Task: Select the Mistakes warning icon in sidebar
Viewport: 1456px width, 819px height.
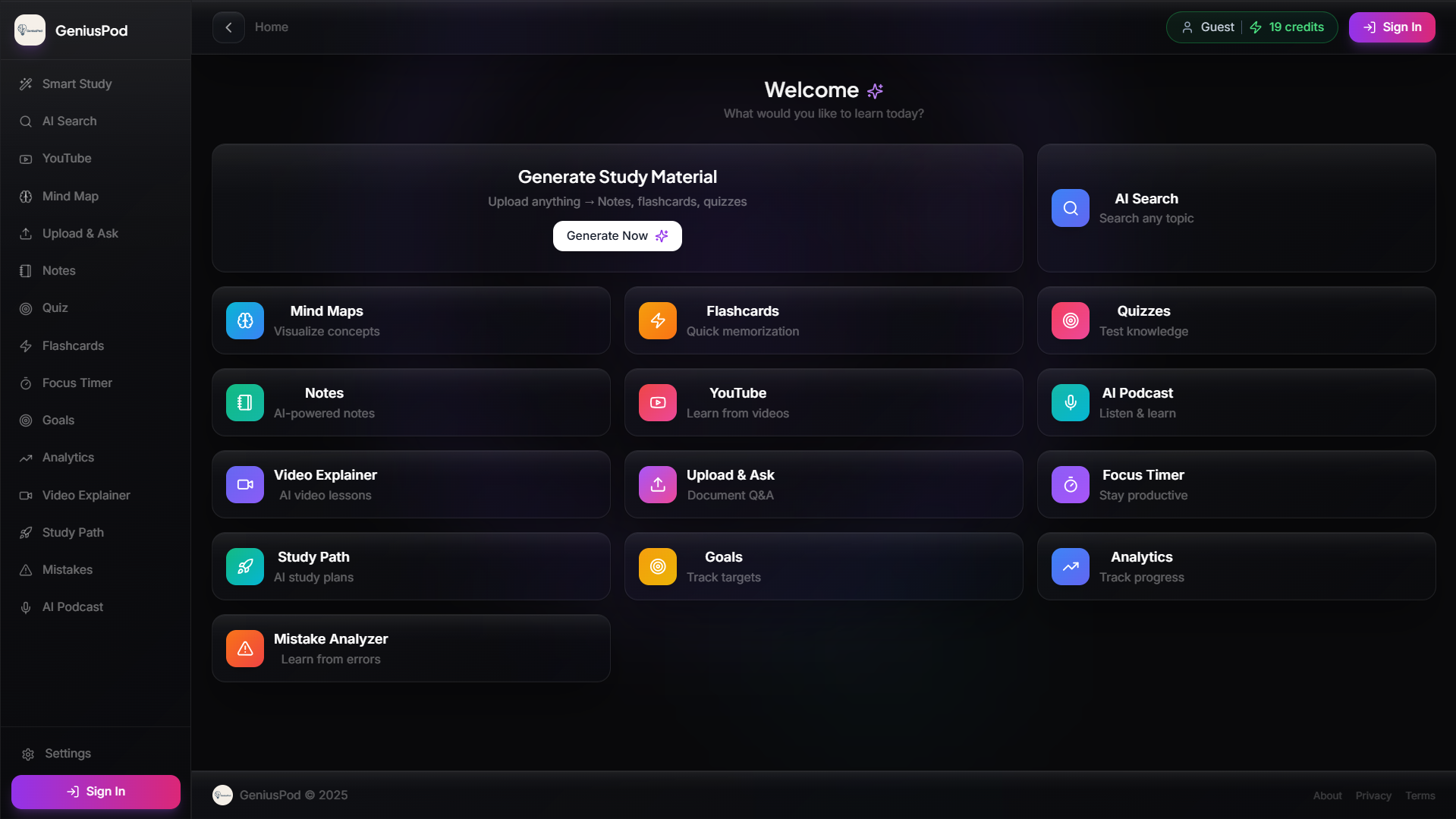Action: [x=26, y=569]
